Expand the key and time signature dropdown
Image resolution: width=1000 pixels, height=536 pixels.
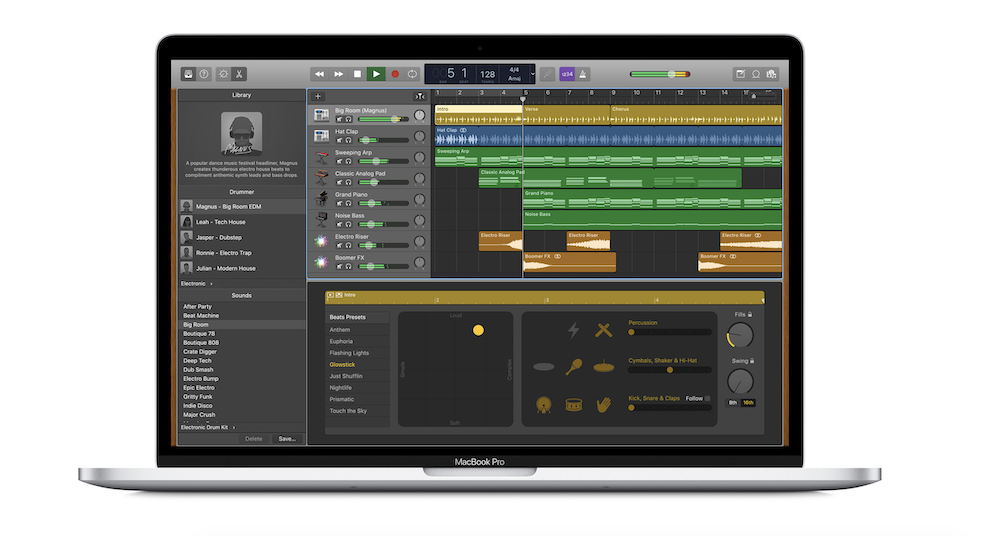pyautogui.click(x=533, y=74)
